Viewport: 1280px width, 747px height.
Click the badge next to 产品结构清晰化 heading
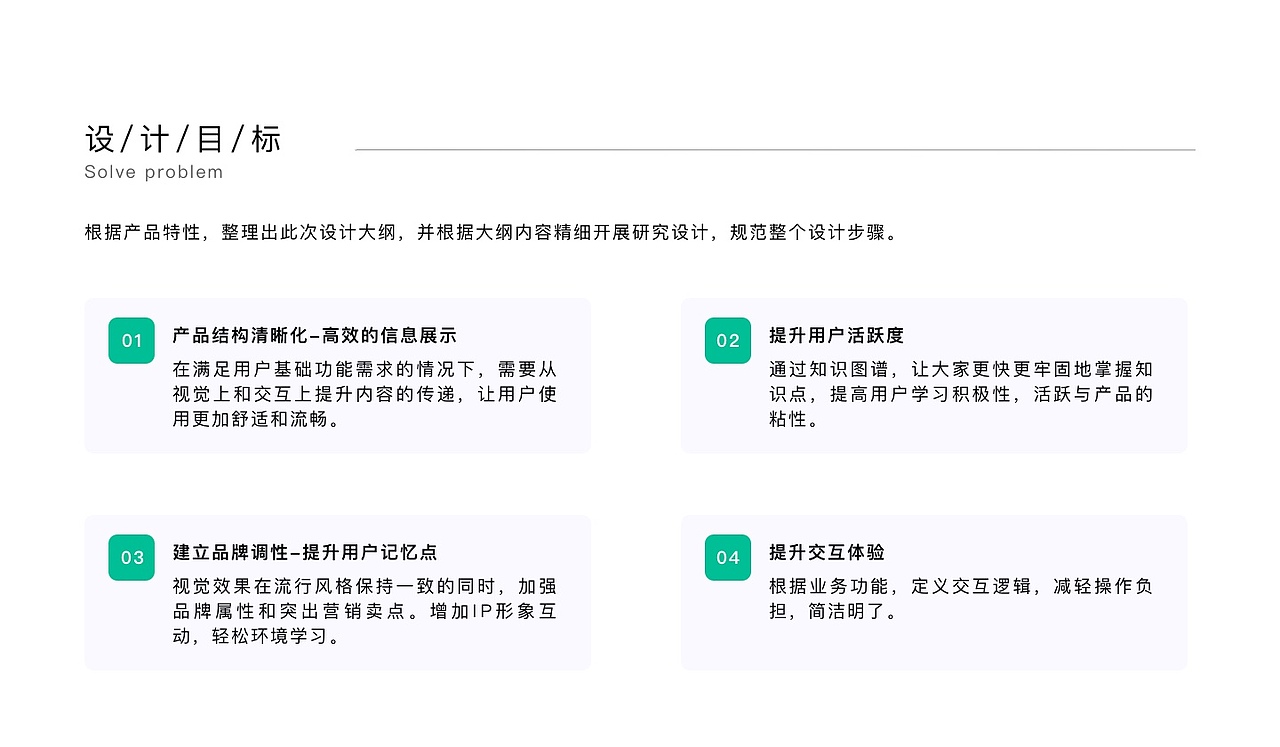point(130,340)
